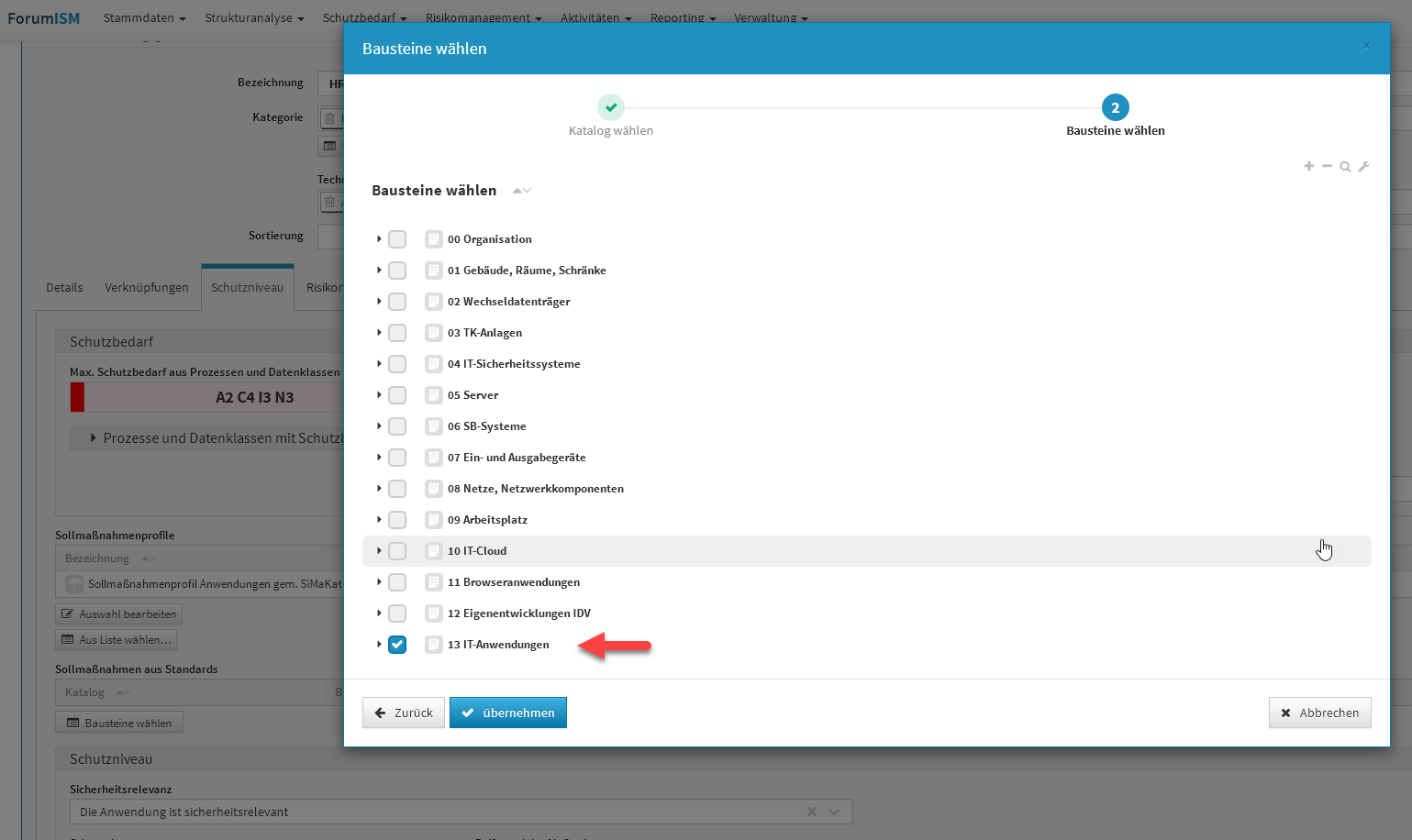Select the Schutzniveau tab
The image size is (1412, 840).
tap(248, 288)
